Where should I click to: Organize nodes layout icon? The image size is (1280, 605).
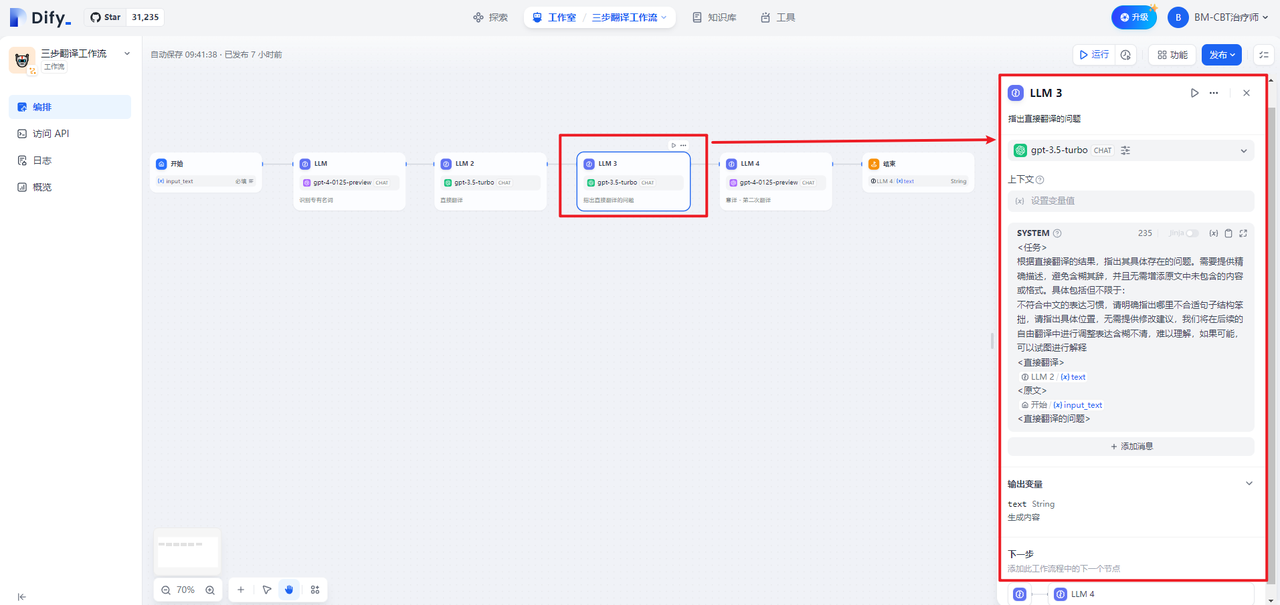pyautogui.click(x=315, y=590)
